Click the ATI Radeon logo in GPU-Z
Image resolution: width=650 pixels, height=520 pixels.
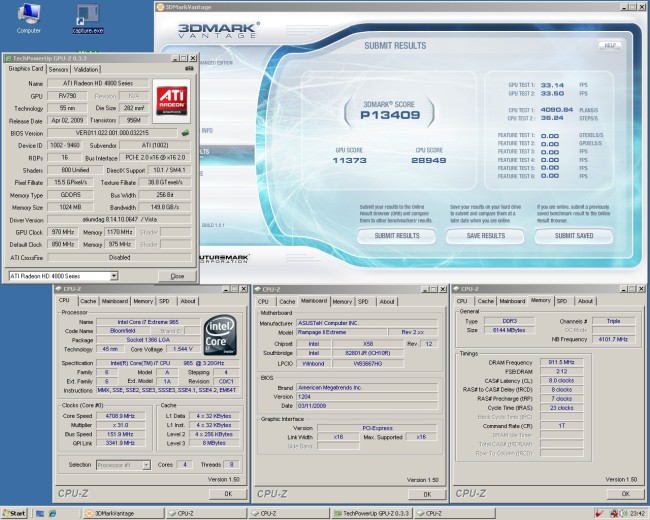pyautogui.click(x=171, y=101)
